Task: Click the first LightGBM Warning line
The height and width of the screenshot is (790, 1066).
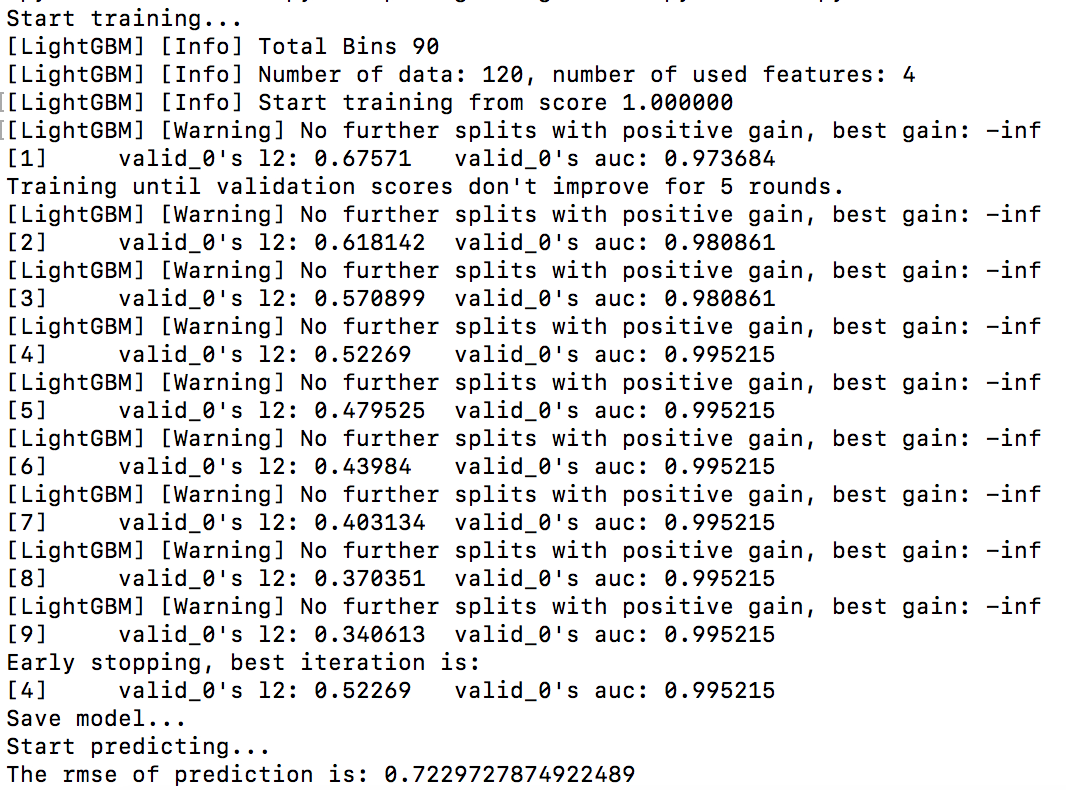Action: pos(523,131)
